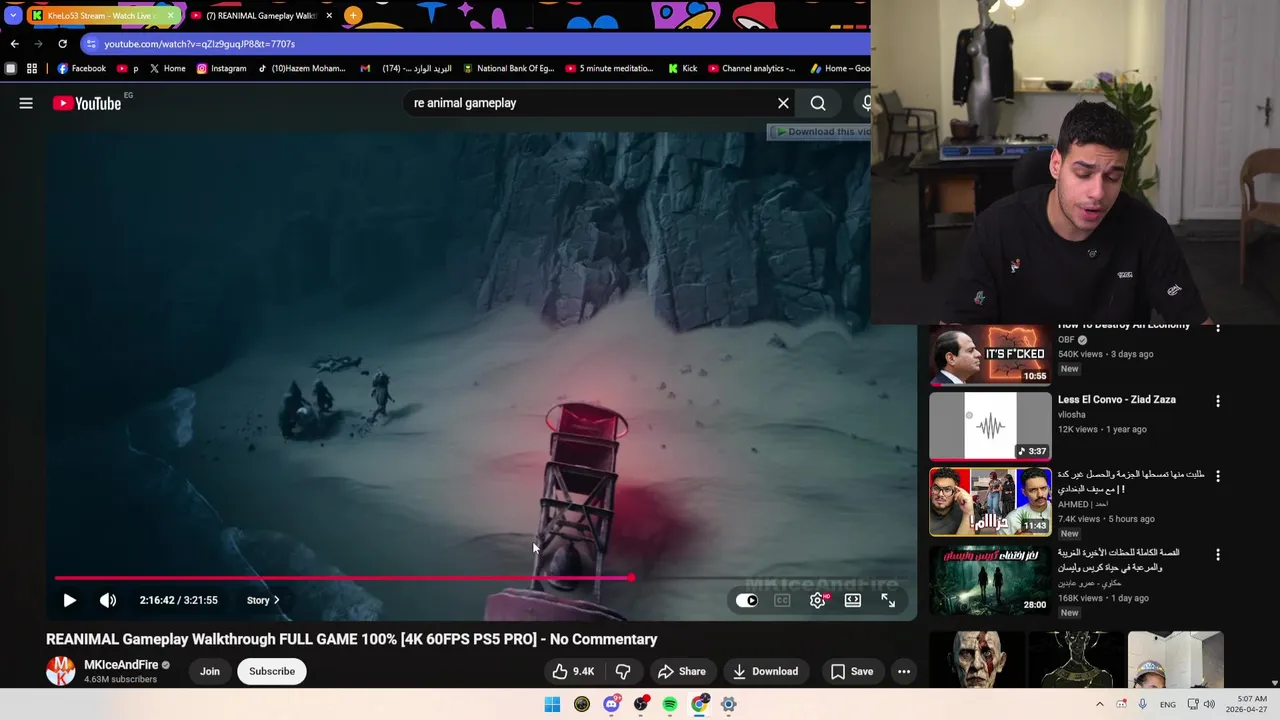The image size is (1280, 720).
Task: Open IT'S F*CKED video thumbnail
Action: tap(990, 355)
